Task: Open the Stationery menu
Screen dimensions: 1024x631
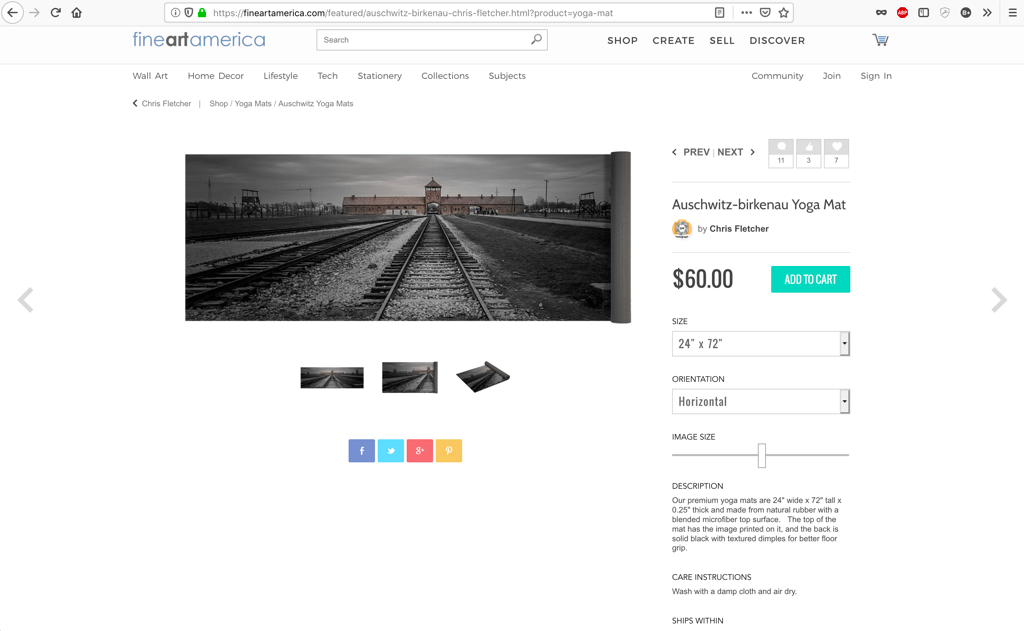Action: click(x=379, y=76)
